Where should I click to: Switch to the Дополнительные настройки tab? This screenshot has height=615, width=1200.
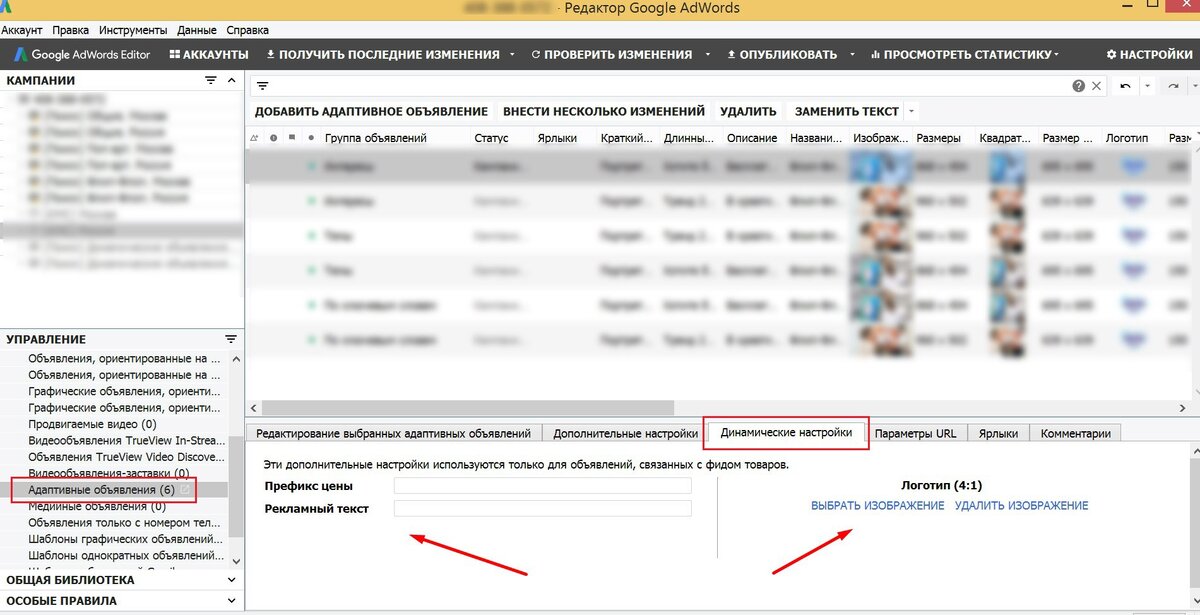coord(625,433)
